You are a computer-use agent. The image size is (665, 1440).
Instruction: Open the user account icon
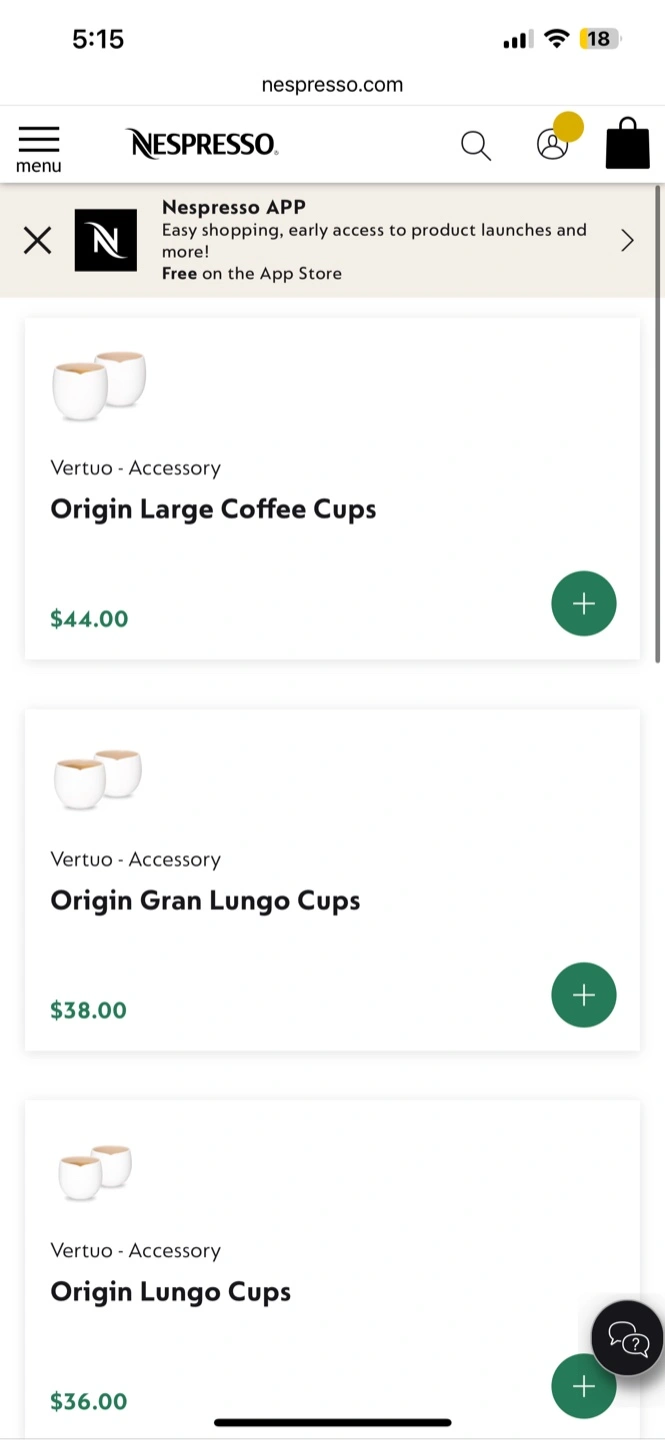click(552, 145)
